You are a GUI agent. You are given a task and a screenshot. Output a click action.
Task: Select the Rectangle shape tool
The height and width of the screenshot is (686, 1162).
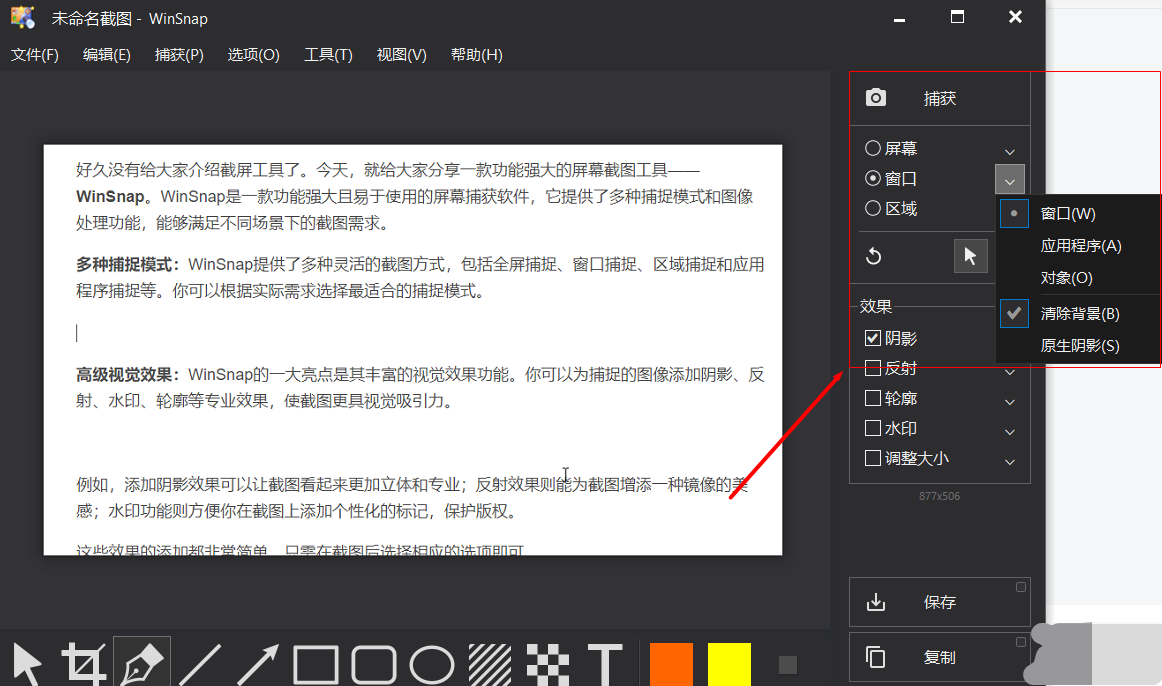316,665
